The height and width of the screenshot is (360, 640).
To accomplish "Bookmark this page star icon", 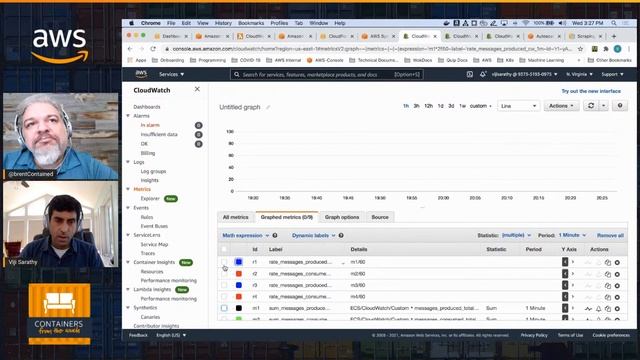I will (x=580, y=49).
